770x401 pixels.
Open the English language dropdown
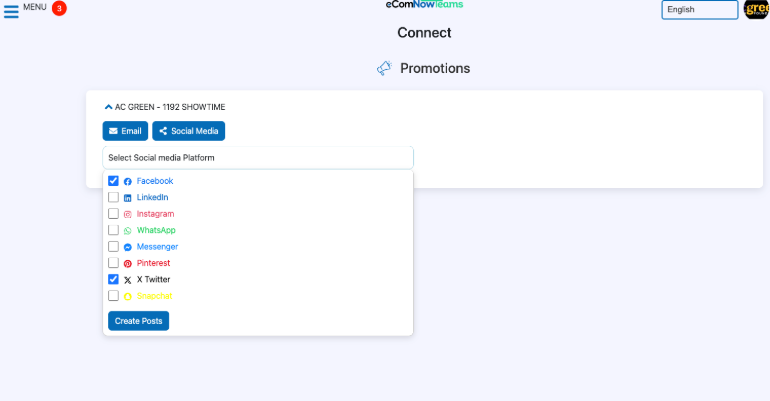699,10
